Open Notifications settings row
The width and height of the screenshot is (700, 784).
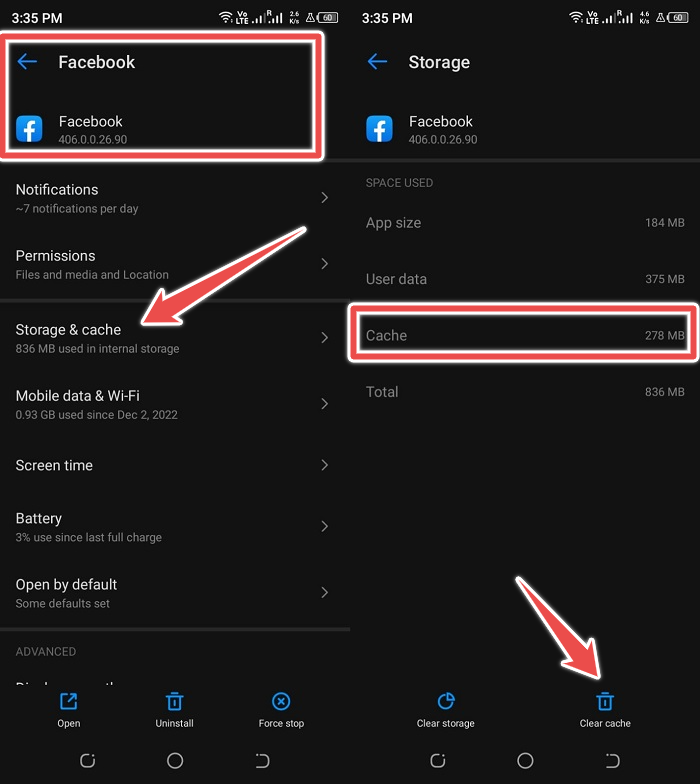pos(175,198)
